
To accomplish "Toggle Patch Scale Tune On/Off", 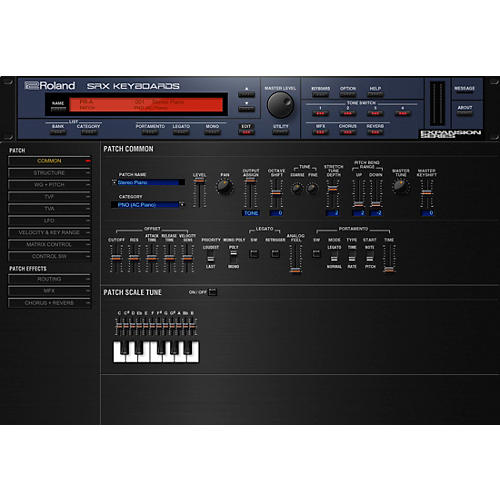I will point(212,292).
